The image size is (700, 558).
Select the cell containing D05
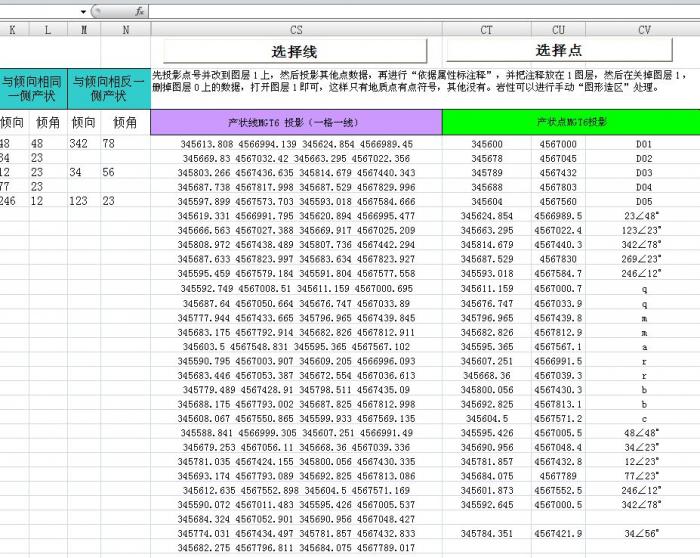tap(643, 201)
